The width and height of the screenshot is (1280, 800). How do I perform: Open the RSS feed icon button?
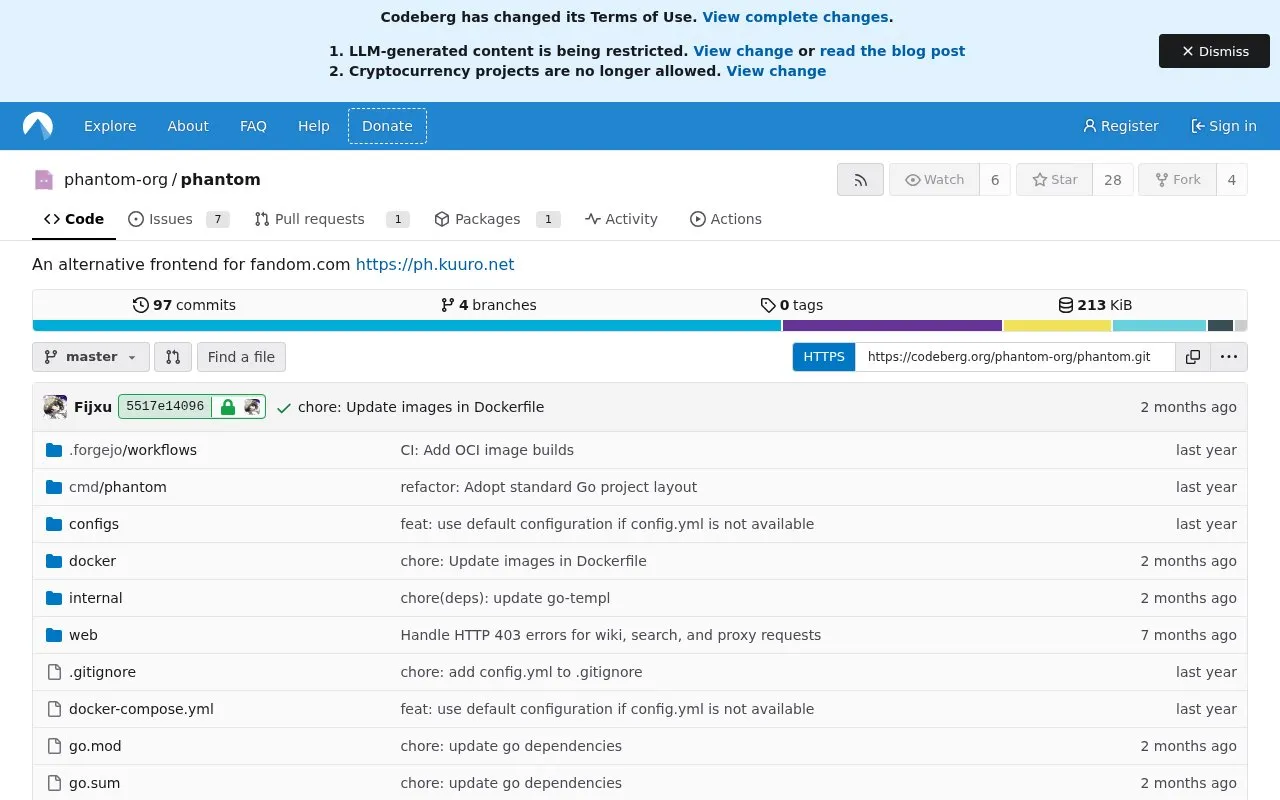coord(860,180)
